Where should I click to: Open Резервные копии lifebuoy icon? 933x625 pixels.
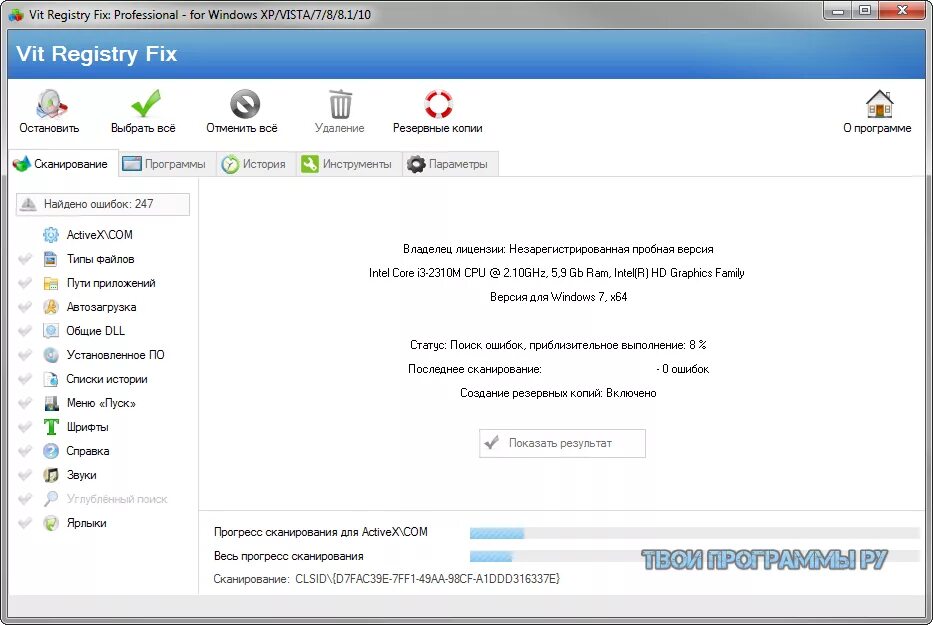point(439,104)
